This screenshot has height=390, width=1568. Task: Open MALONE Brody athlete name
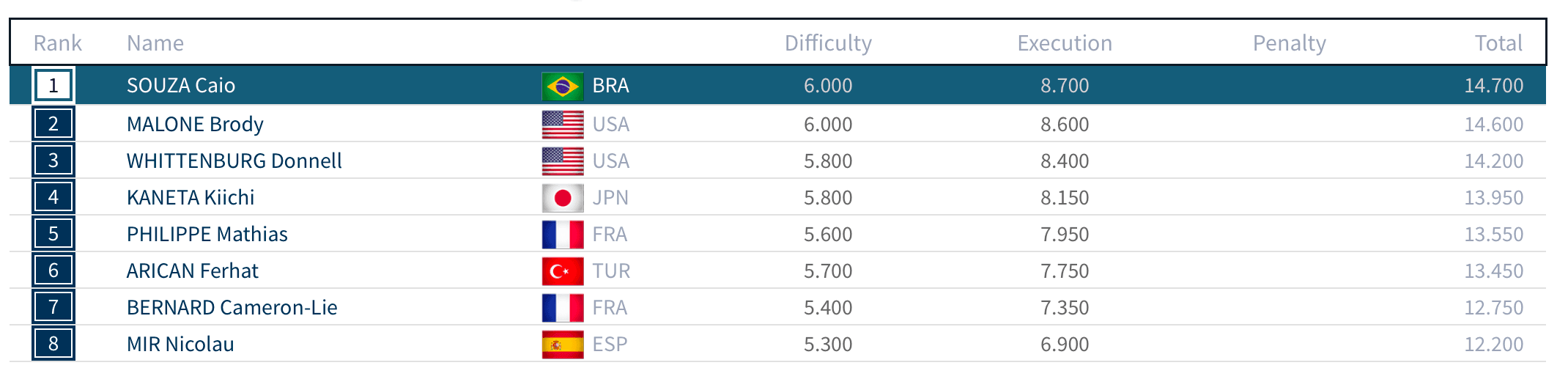tap(195, 125)
